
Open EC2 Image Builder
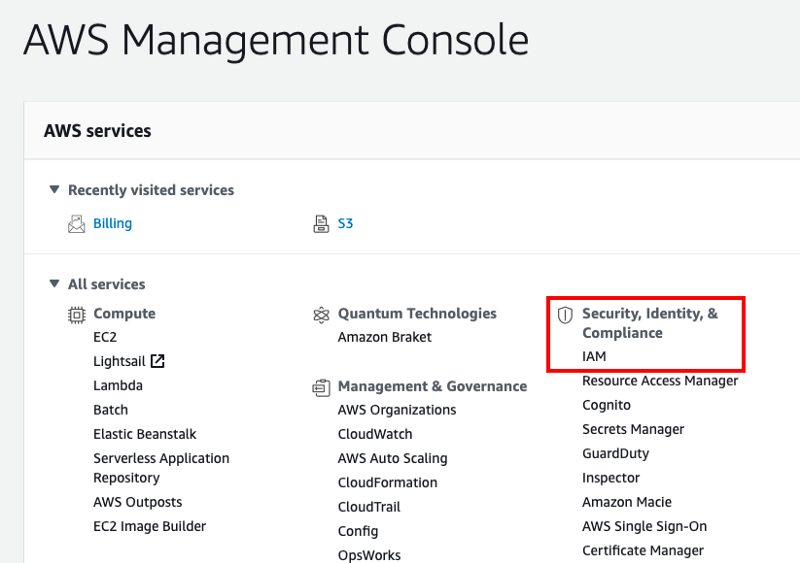pyautogui.click(x=149, y=526)
